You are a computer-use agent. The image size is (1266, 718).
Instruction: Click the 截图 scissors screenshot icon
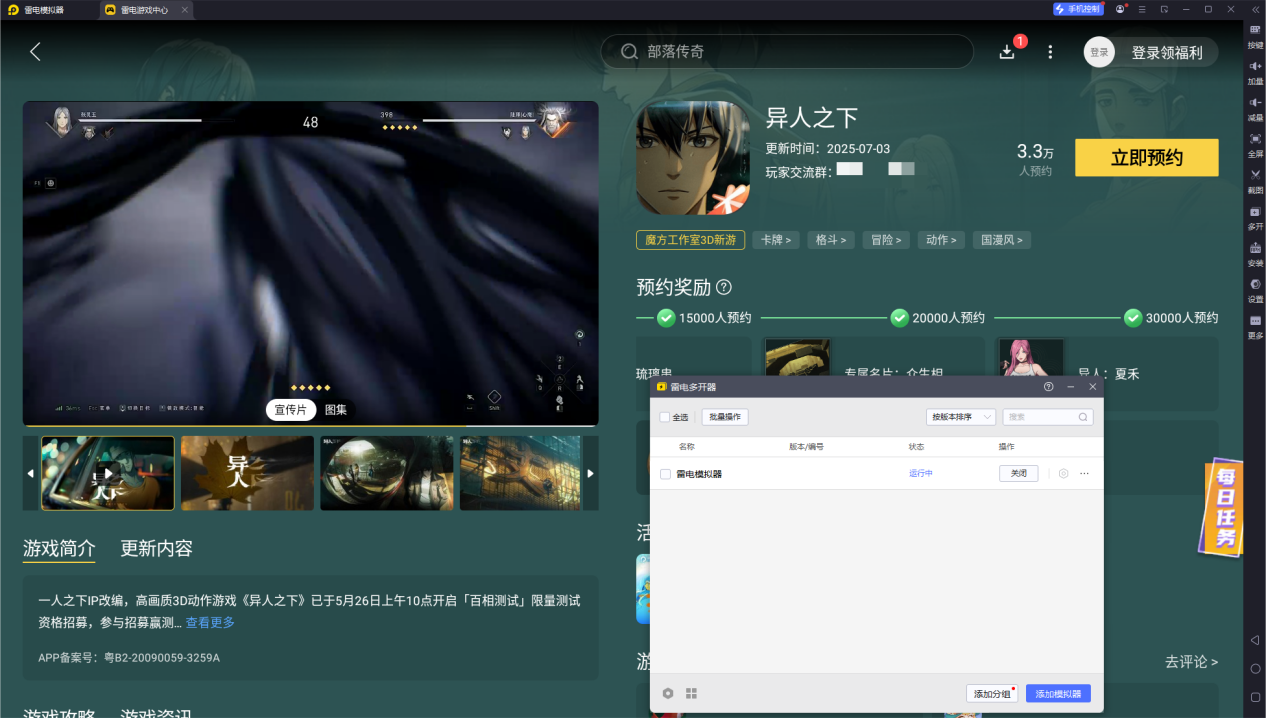1255,179
